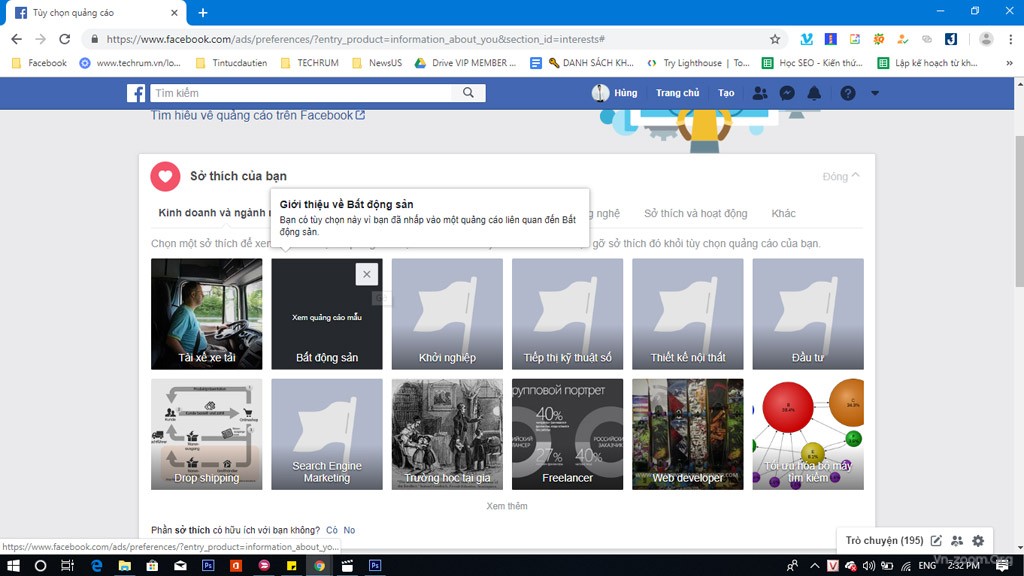Select the Thiết kế nội thất tile
The width and height of the screenshot is (1024, 576).
coord(688,314)
